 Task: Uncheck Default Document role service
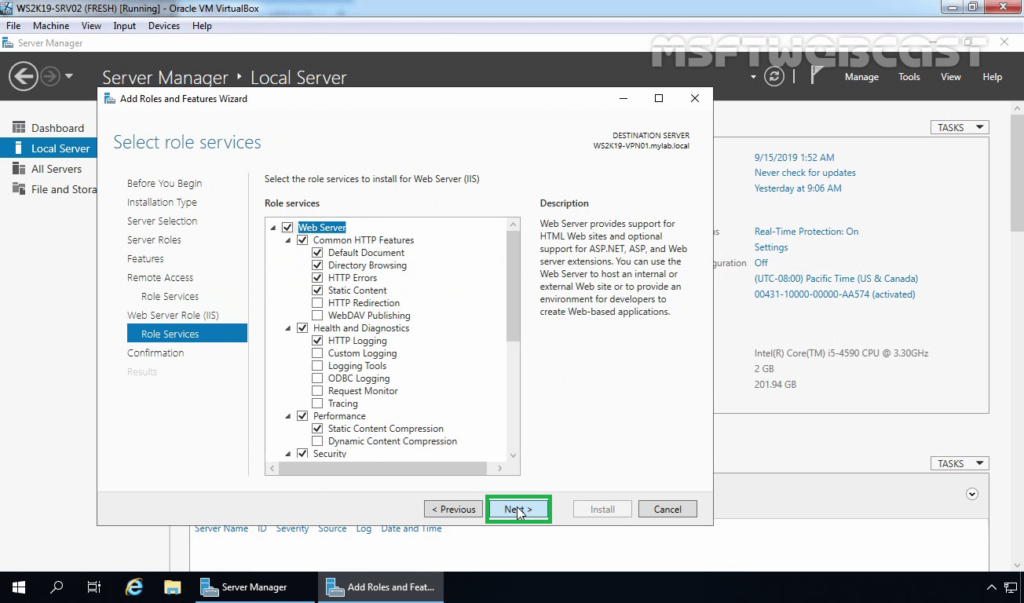point(317,253)
